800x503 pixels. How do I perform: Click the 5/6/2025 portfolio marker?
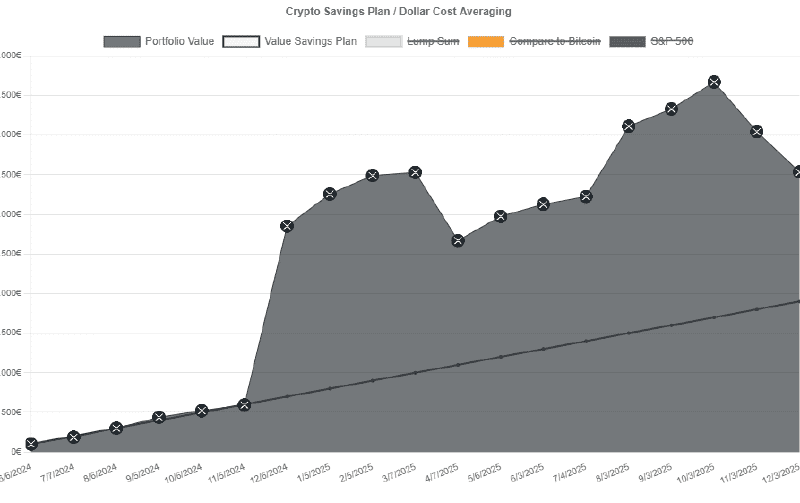[501, 216]
